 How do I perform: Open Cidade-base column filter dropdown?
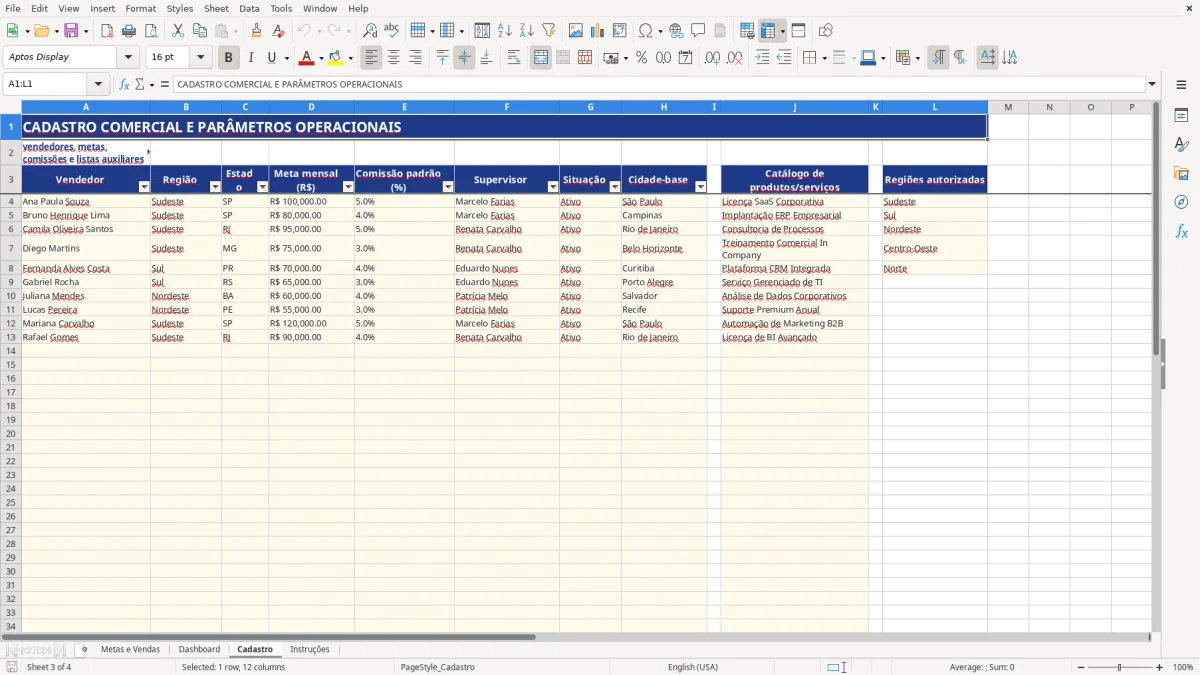700,187
